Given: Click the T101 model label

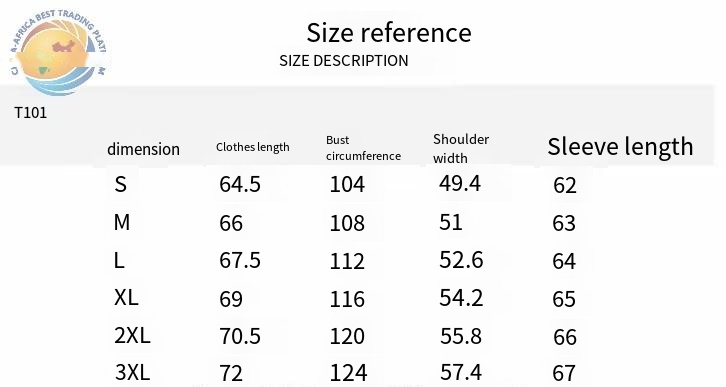Looking at the screenshot, I should (x=31, y=112).
